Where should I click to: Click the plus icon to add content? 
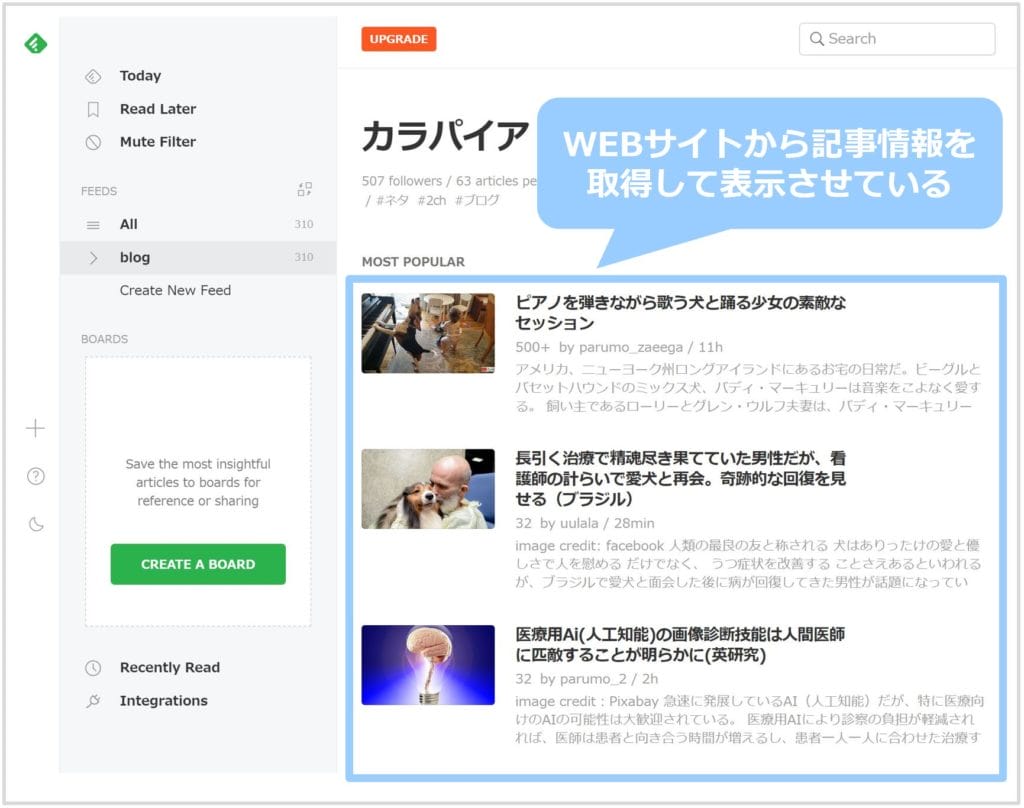[x=36, y=429]
